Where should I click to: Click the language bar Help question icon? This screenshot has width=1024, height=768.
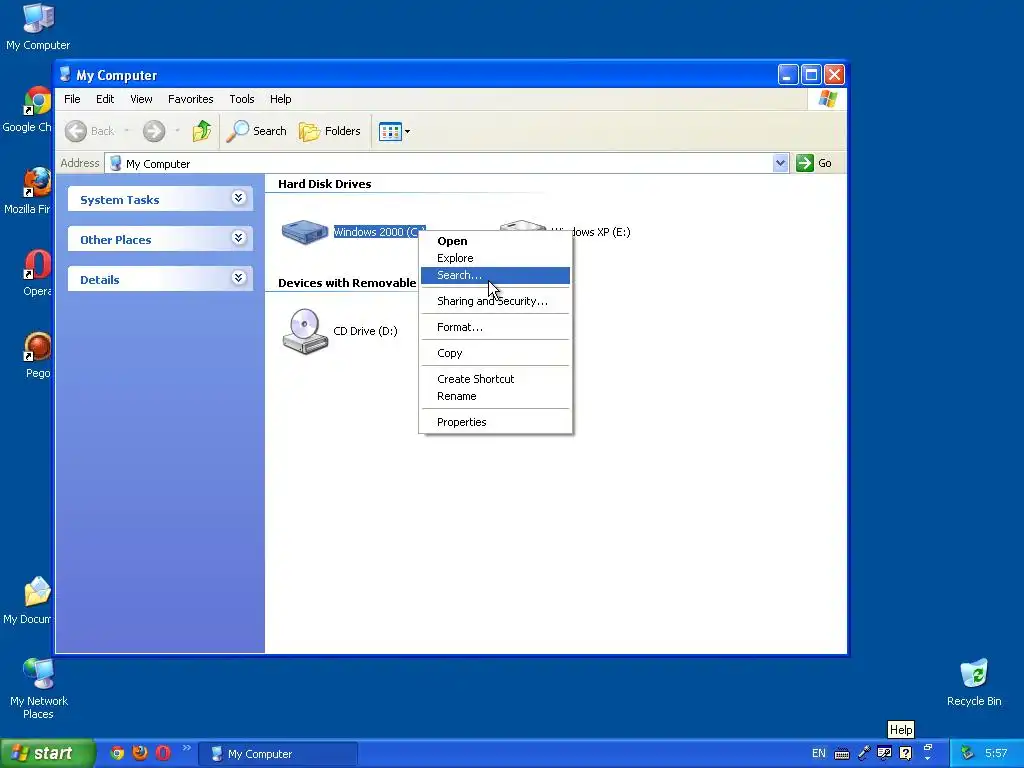tap(905, 754)
